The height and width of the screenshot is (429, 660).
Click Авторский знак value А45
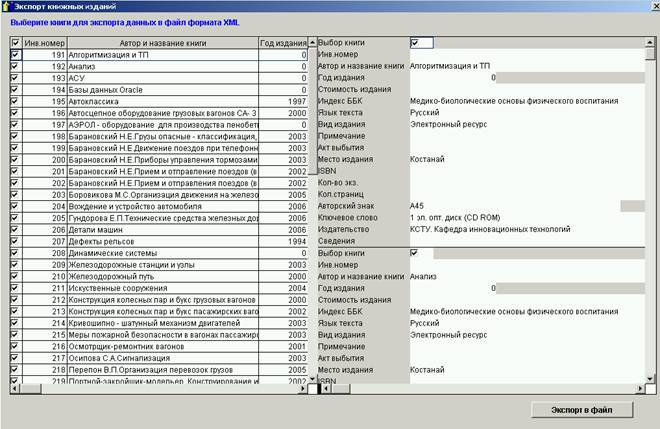point(417,206)
